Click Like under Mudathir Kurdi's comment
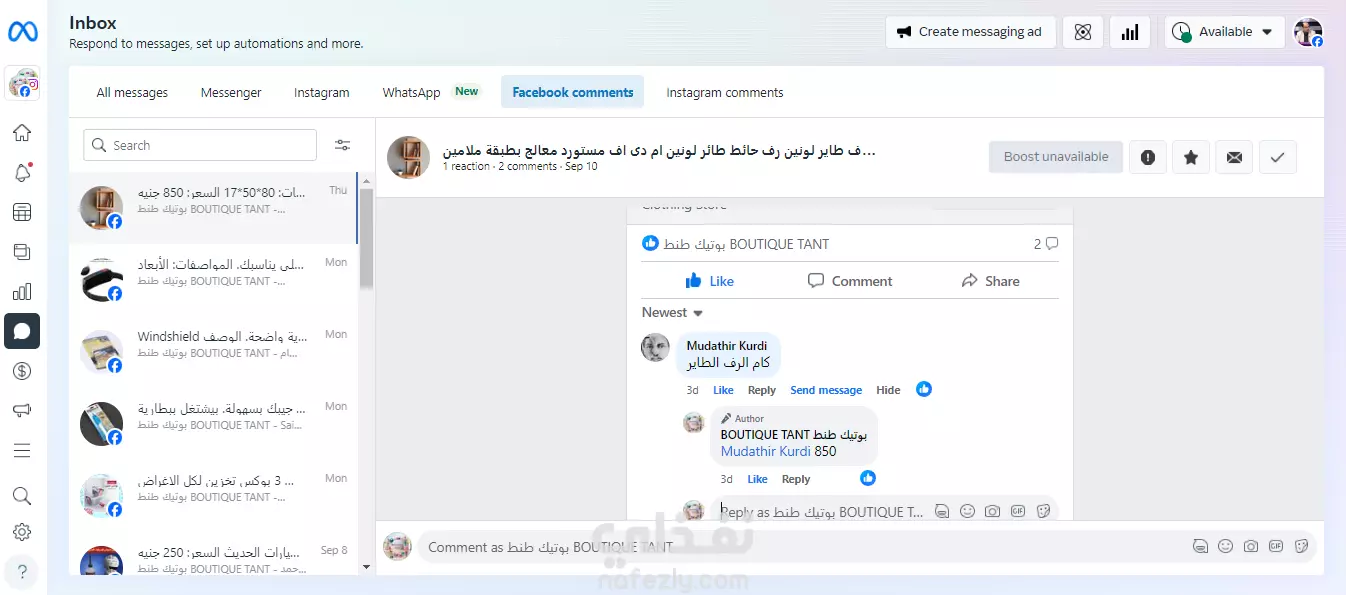 coord(723,390)
